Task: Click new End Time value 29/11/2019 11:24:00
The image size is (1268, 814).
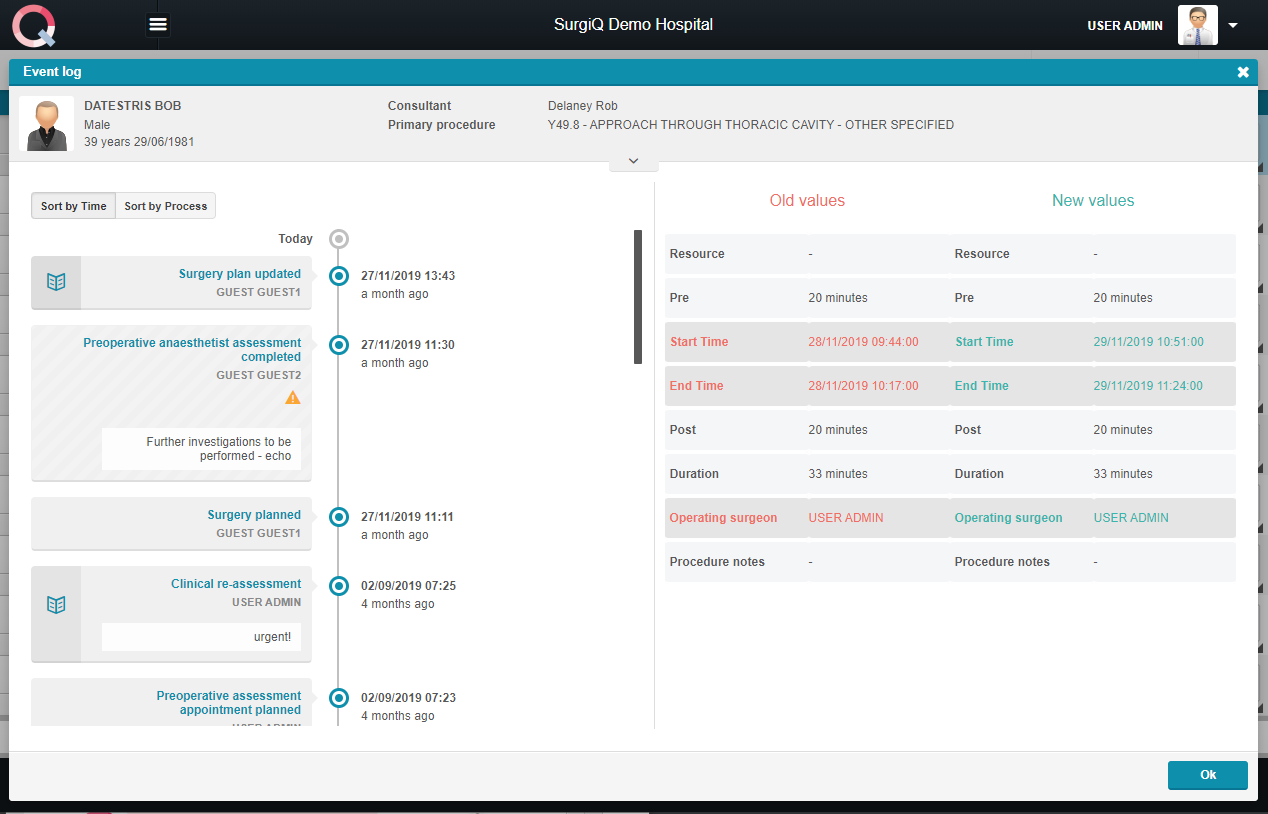Action: coord(1148,386)
